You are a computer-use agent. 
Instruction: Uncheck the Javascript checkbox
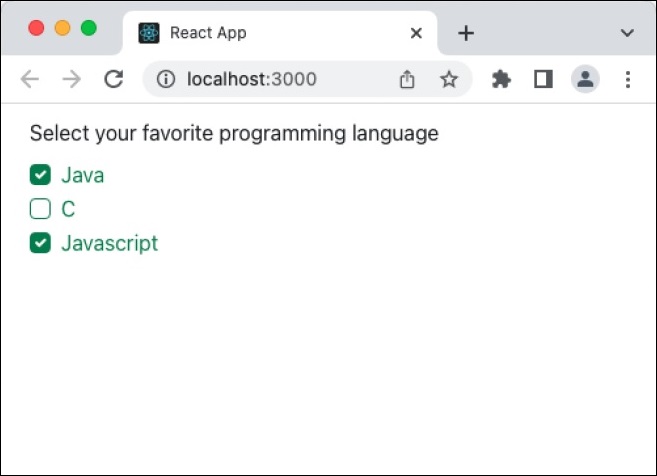pyautogui.click(x=40, y=243)
